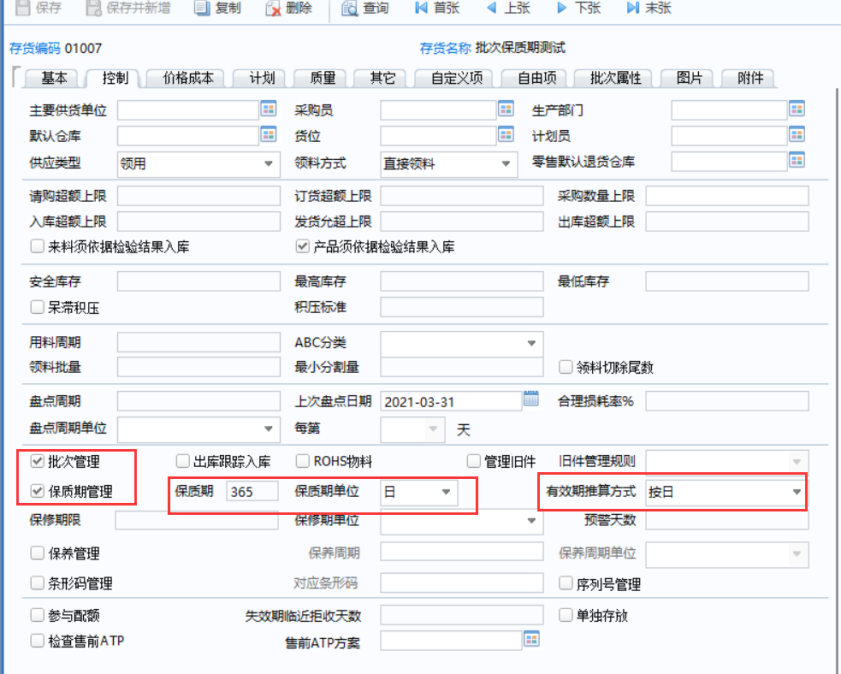Click the 删除 delete icon
Screen dimensions: 841x674
273,9
